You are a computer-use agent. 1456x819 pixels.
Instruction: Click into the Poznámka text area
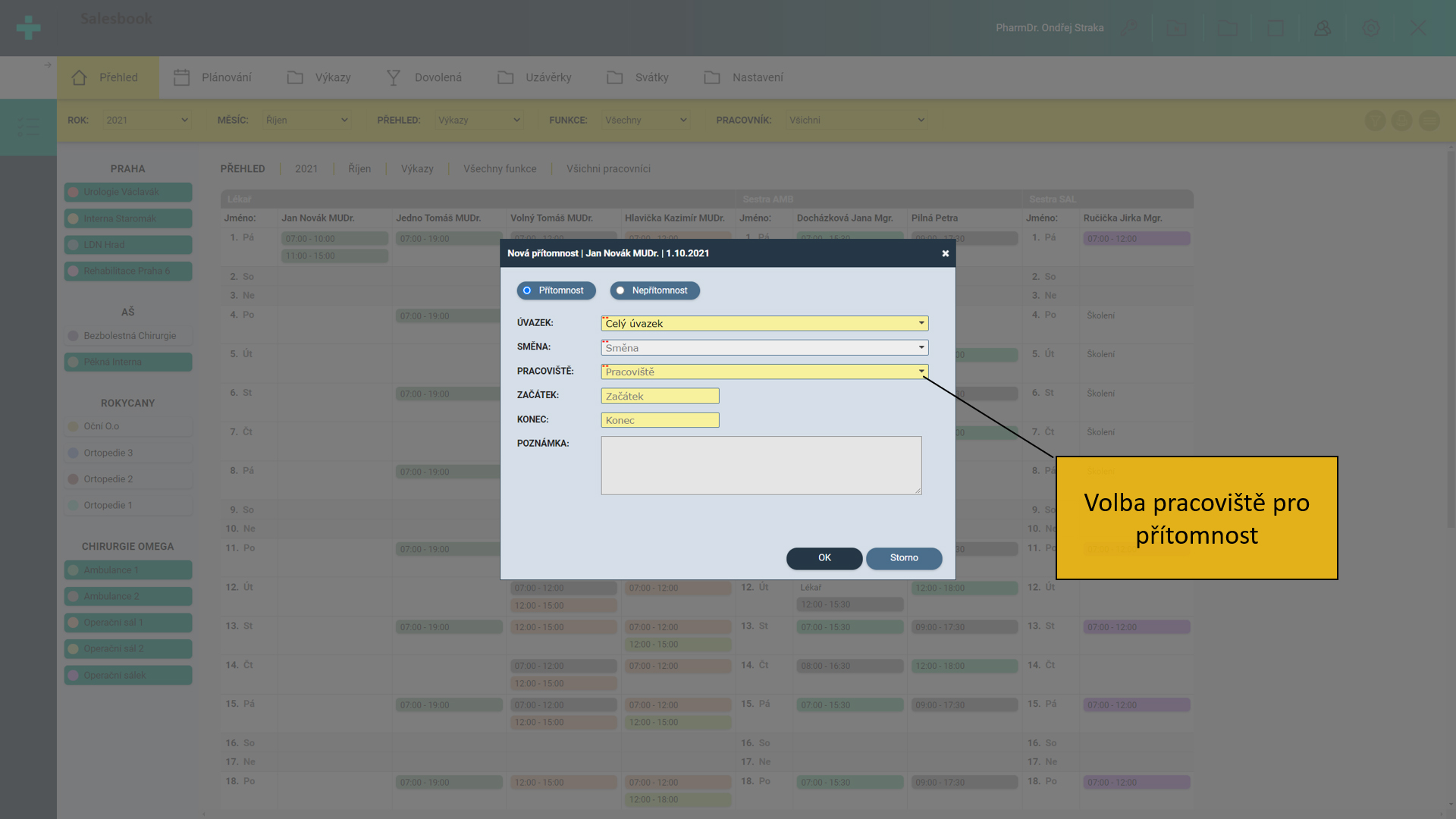click(761, 465)
